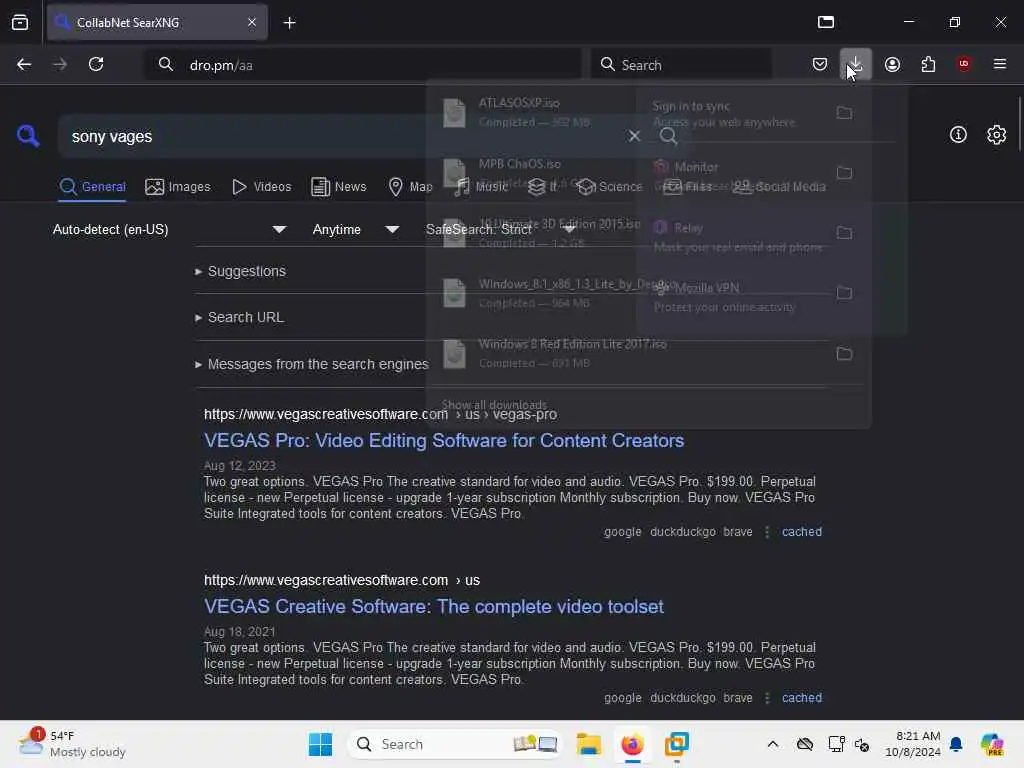Open the notifications bell icon
This screenshot has width=1024, height=768.
(x=956, y=744)
